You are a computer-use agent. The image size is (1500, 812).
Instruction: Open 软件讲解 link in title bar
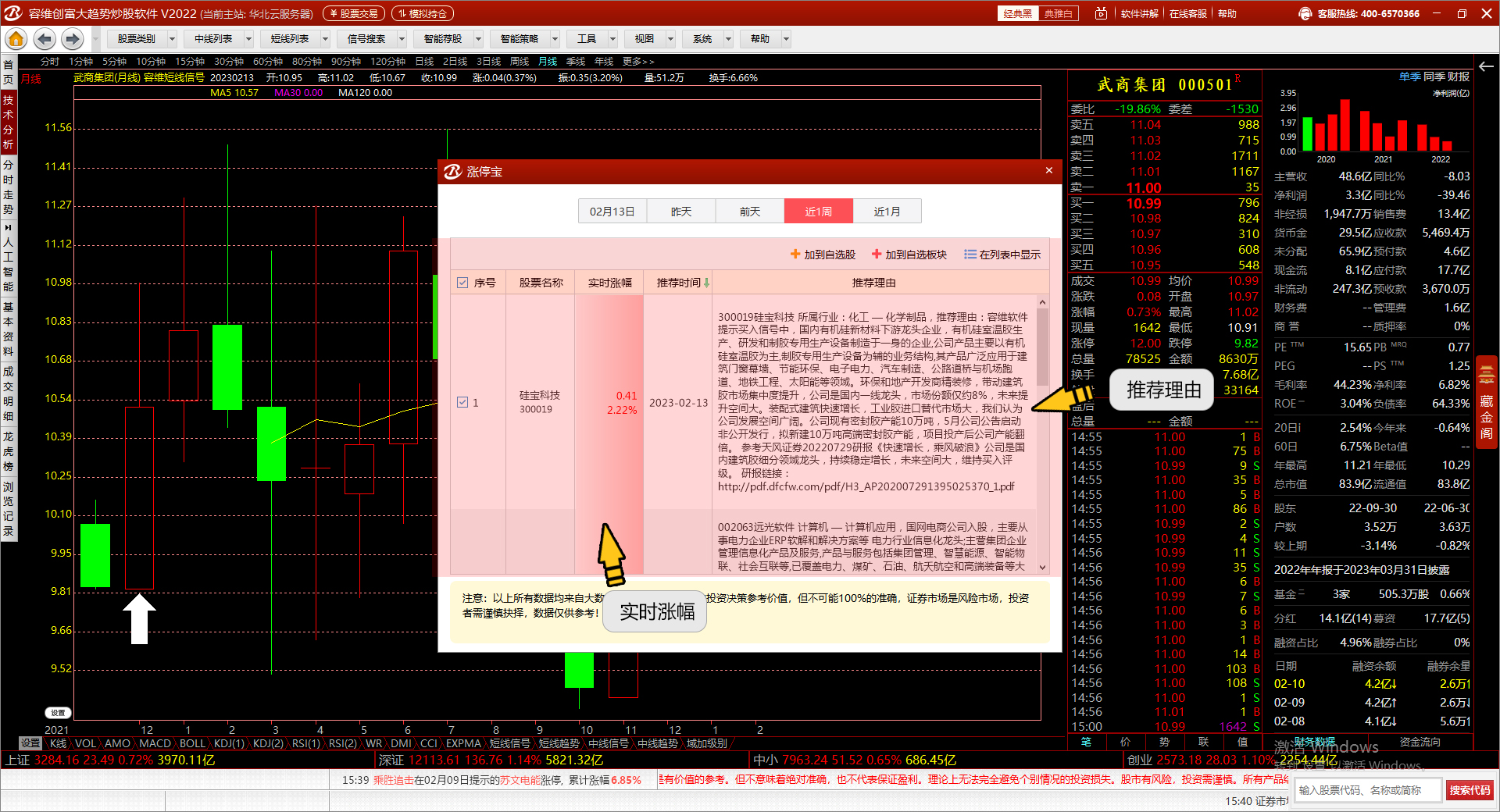1140,13
